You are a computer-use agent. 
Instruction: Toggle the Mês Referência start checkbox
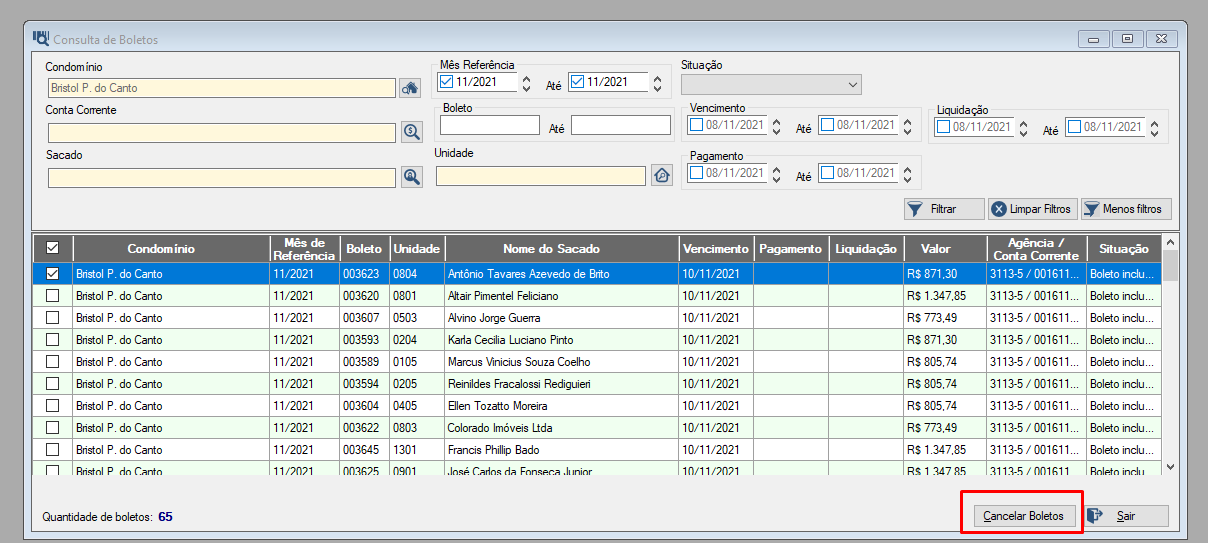(x=447, y=82)
